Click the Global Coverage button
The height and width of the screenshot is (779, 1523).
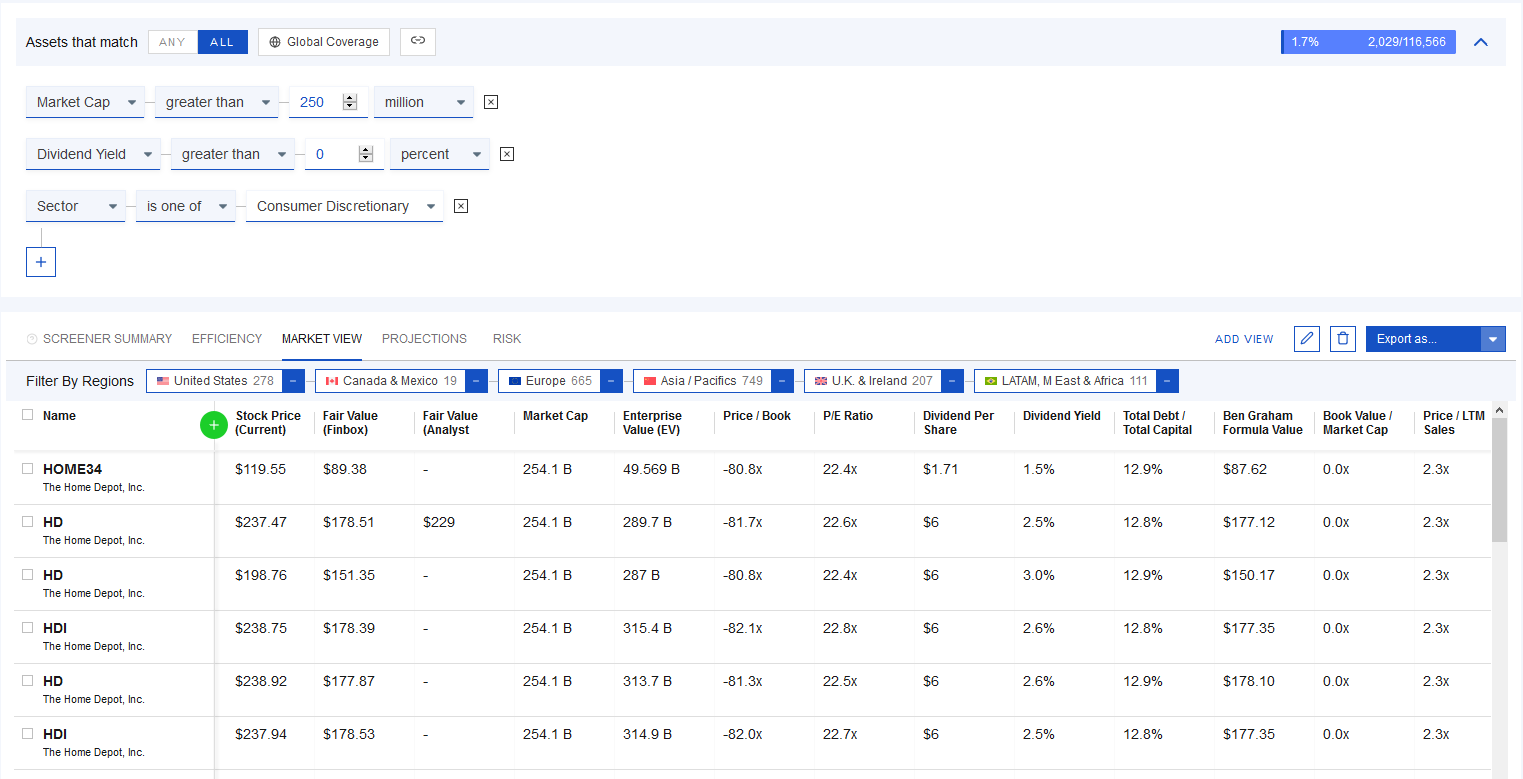pyautogui.click(x=324, y=42)
